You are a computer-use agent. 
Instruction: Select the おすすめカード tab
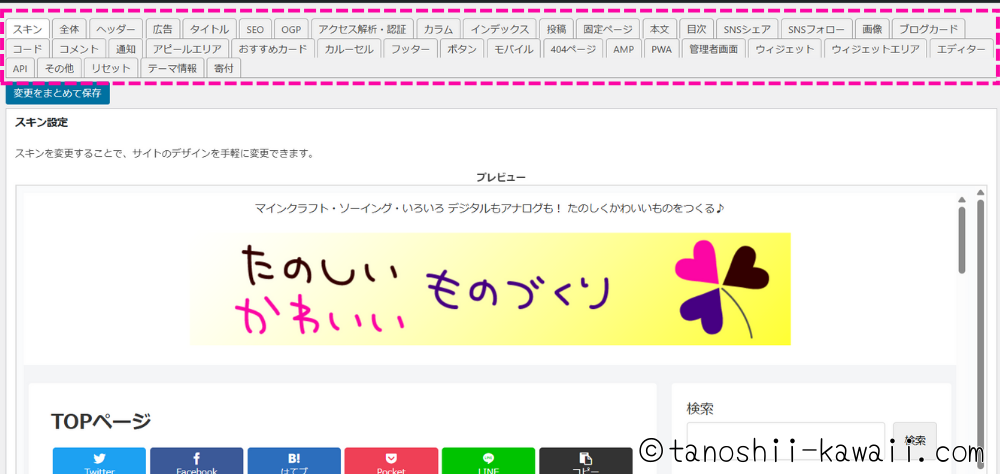(273, 48)
